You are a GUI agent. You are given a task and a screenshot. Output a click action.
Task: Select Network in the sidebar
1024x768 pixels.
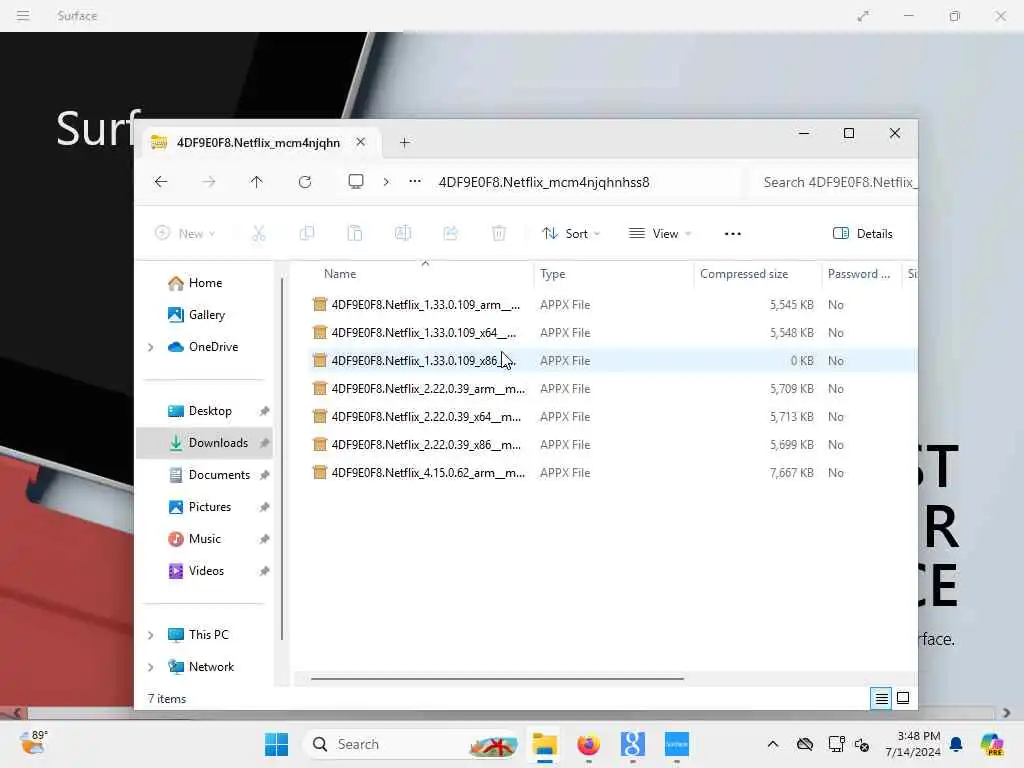[211, 667]
